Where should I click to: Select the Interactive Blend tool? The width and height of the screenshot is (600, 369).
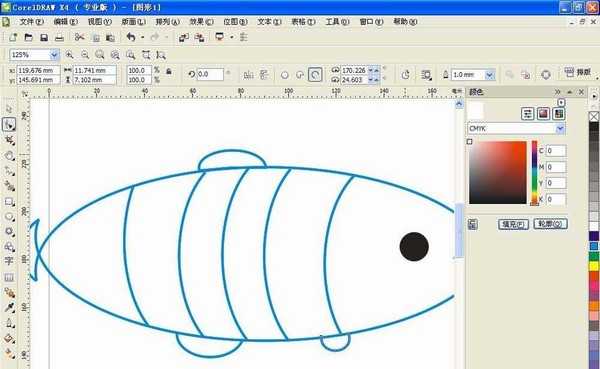click(x=9, y=293)
